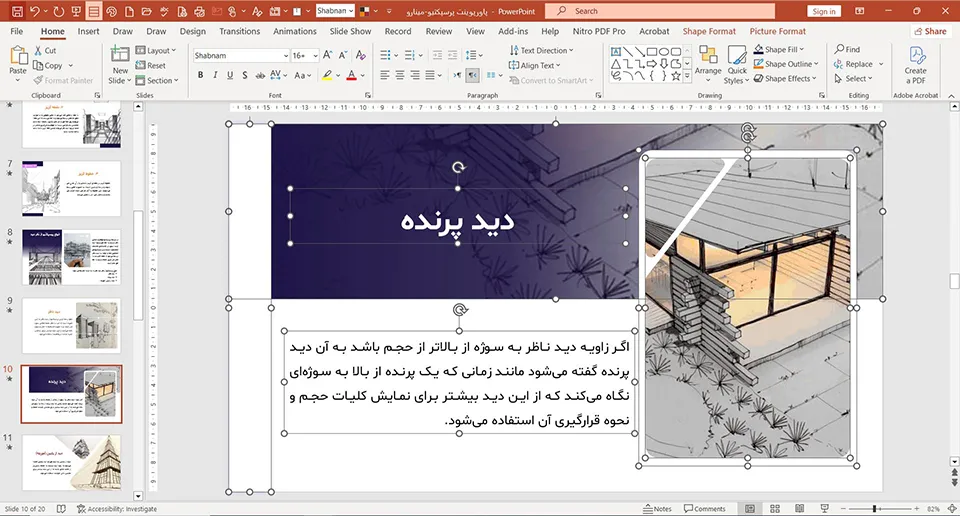Switch to Reading View in status bar
Image resolution: width=960 pixels, height=516 pixels.
[800, 509]
